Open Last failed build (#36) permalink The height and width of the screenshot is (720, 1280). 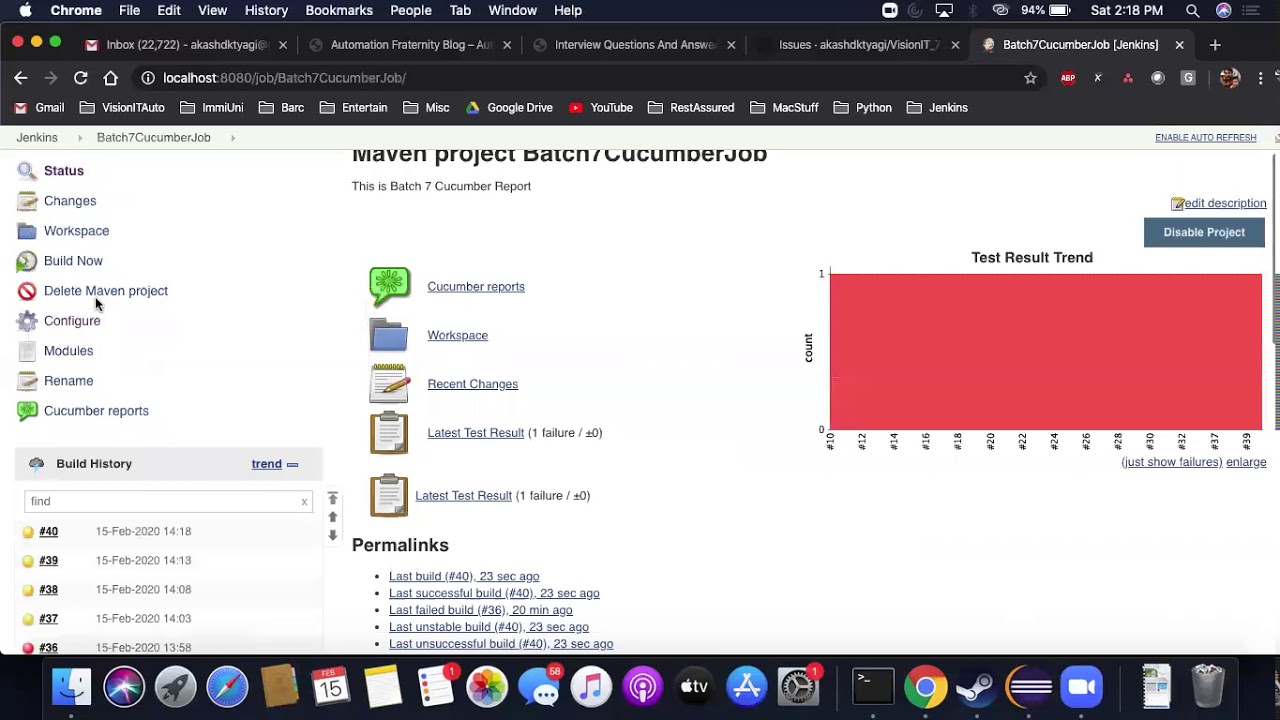click(x=481, y=610)
